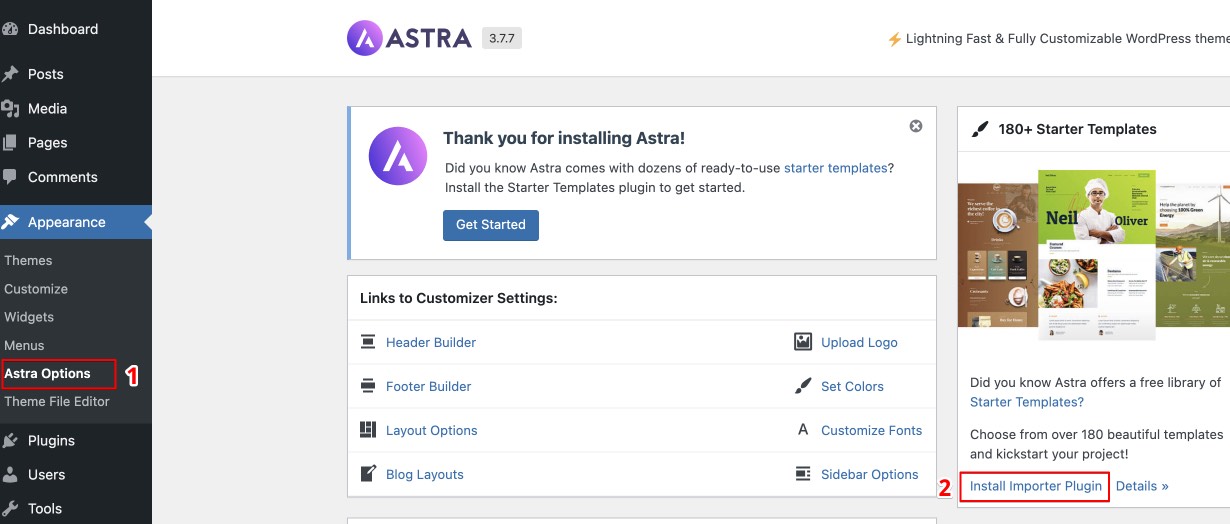
Task: Click the Header Builder row icon
Action: tap(368, 342)
